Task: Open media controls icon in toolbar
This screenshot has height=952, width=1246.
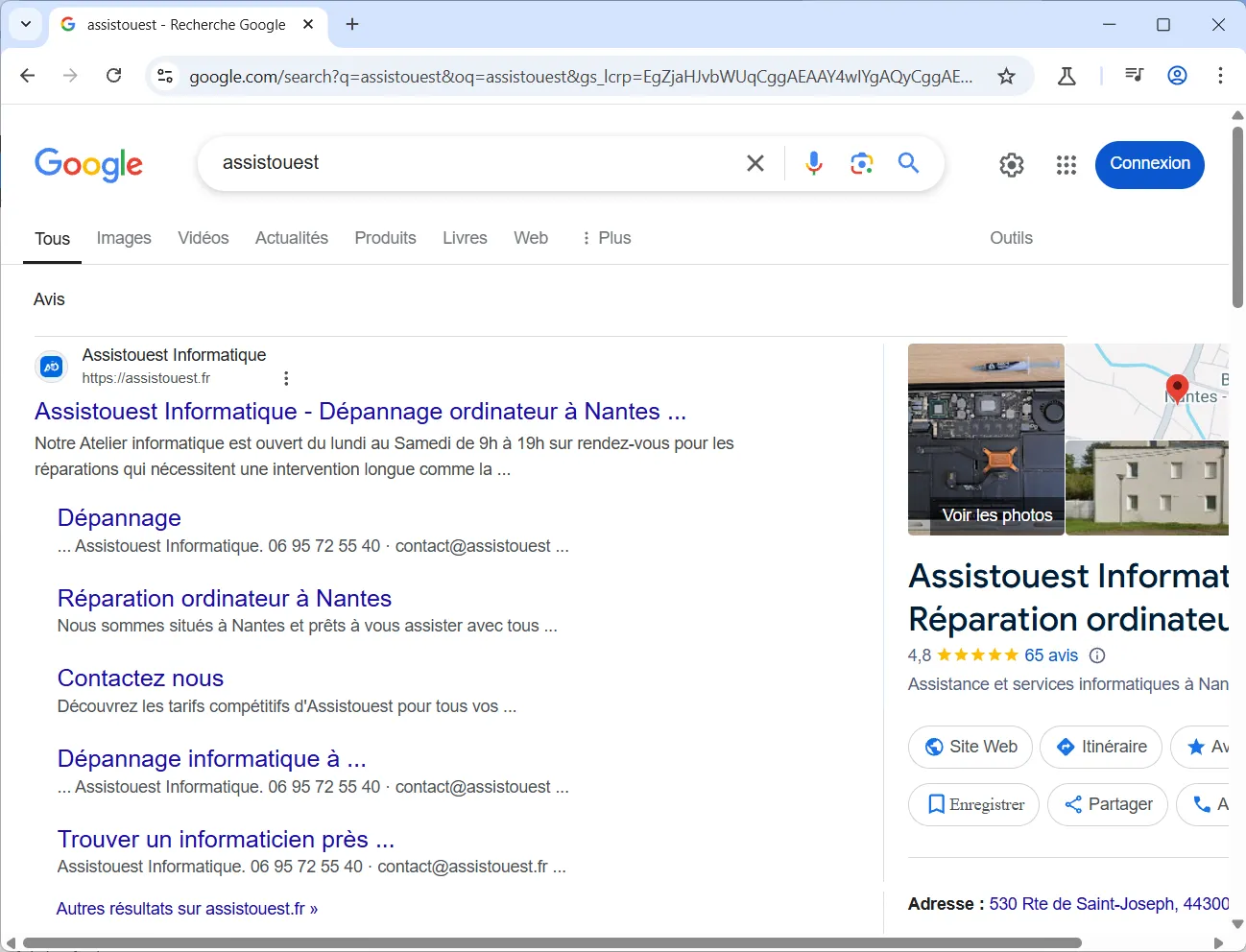Action: tap(1134, 76)
